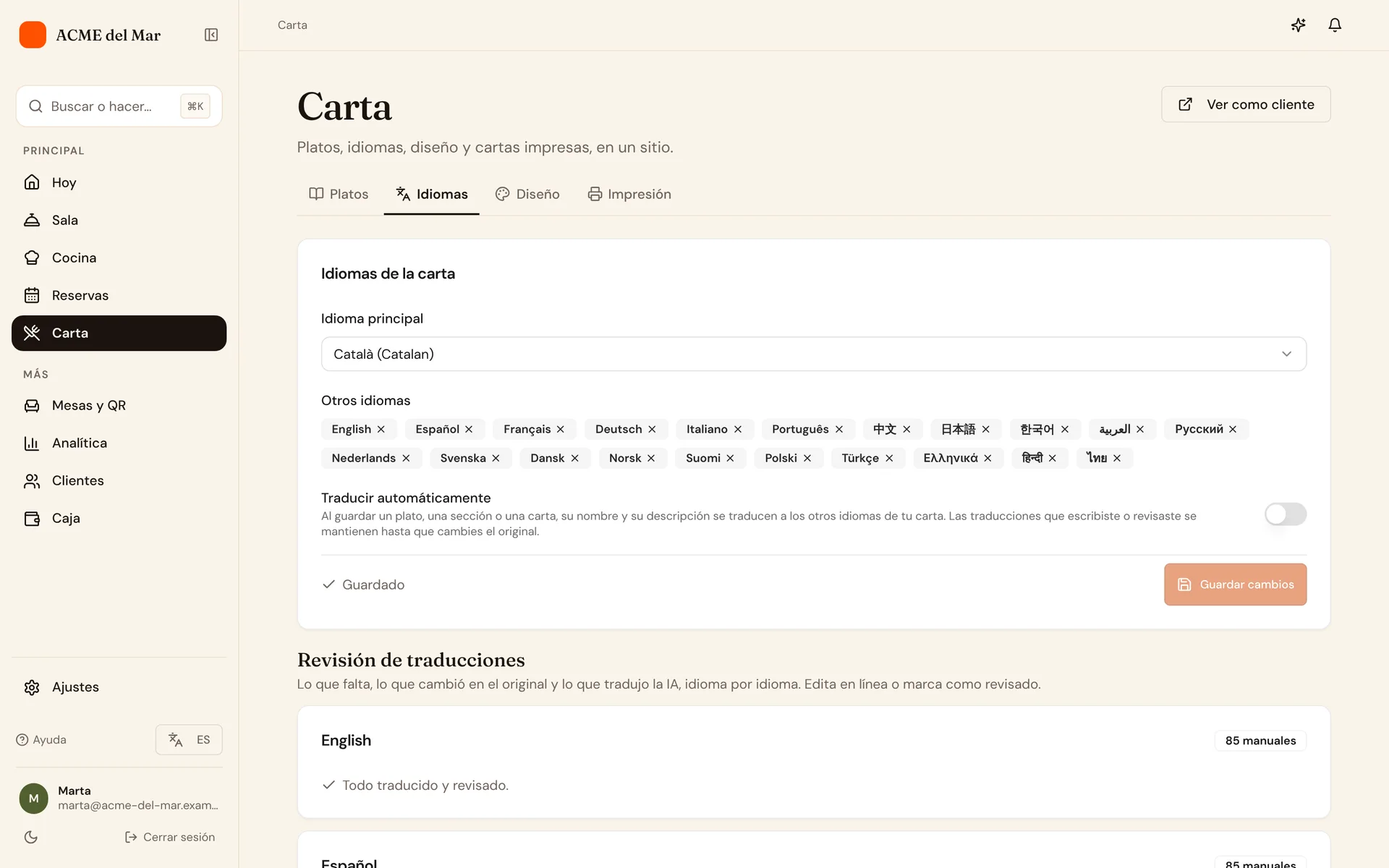Screen dimensions: 1389x868
Task: Switch to the Platos tab
Action: [339, 194]
